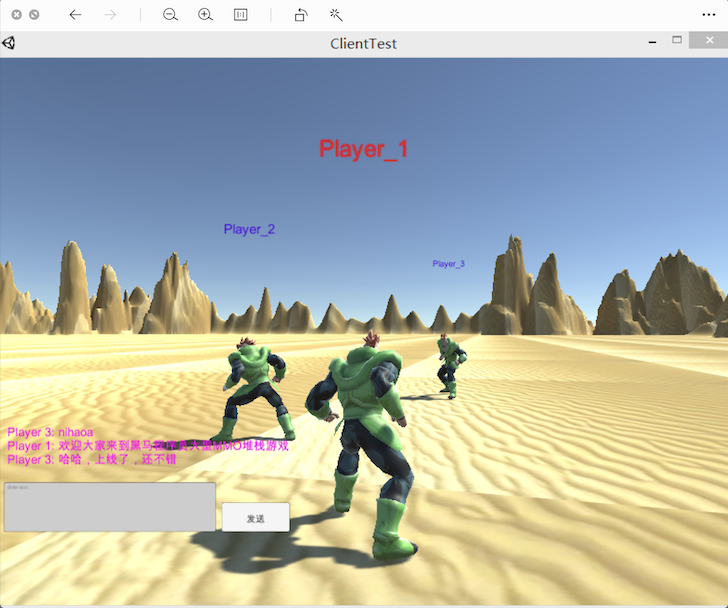728x608 pixels.
Task: Click the forward arrow in viewer toolbar
Action: 110,15
